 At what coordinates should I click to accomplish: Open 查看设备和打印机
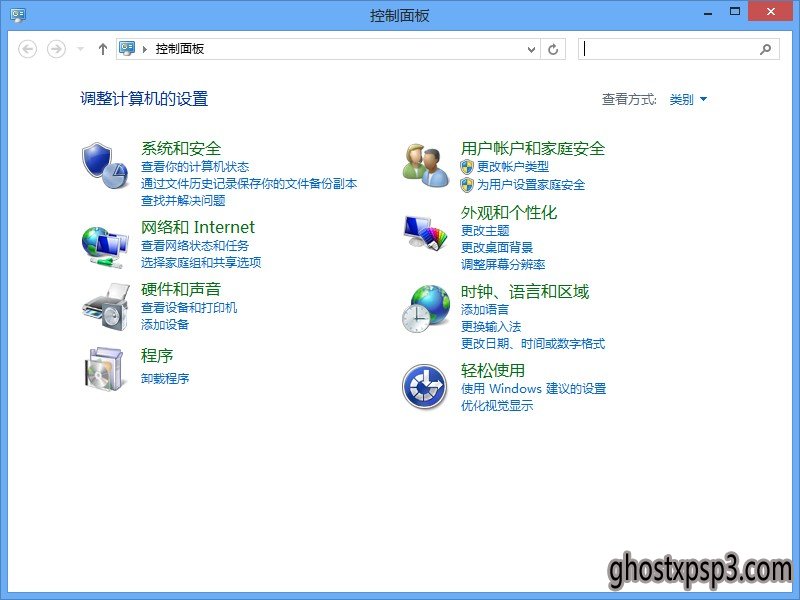189,307
